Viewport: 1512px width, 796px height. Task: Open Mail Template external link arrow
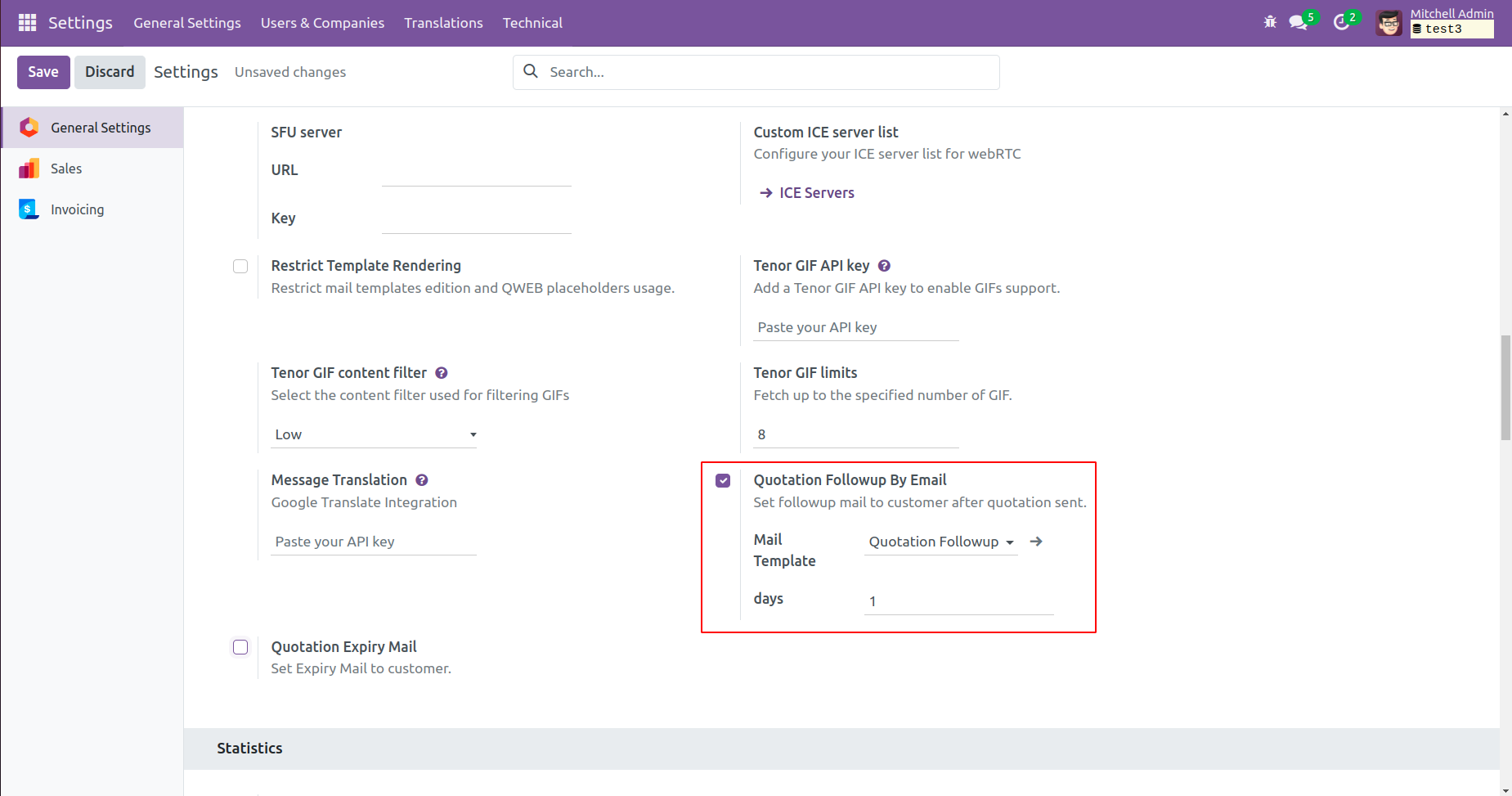click(1036, 542)
